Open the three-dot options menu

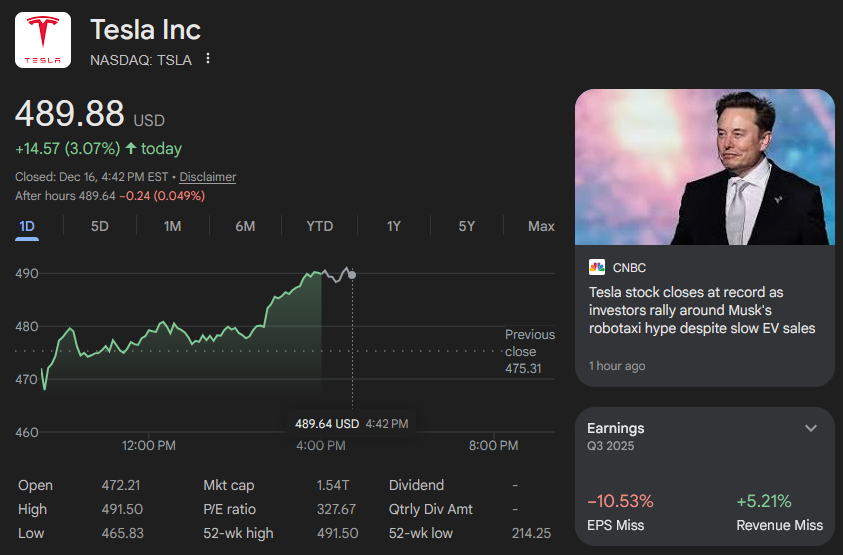point(208,59)
